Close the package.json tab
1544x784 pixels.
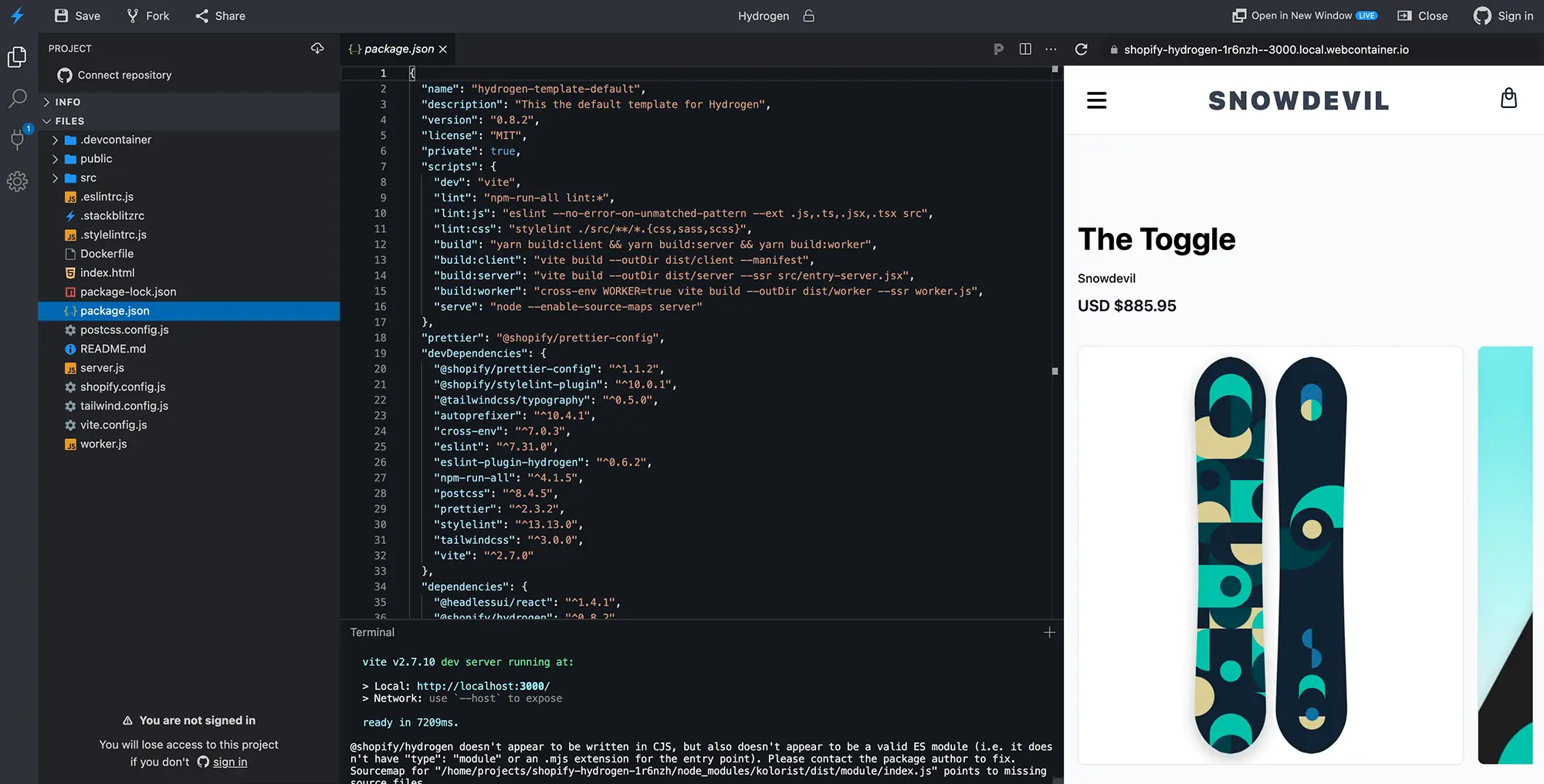pos(443,49)
